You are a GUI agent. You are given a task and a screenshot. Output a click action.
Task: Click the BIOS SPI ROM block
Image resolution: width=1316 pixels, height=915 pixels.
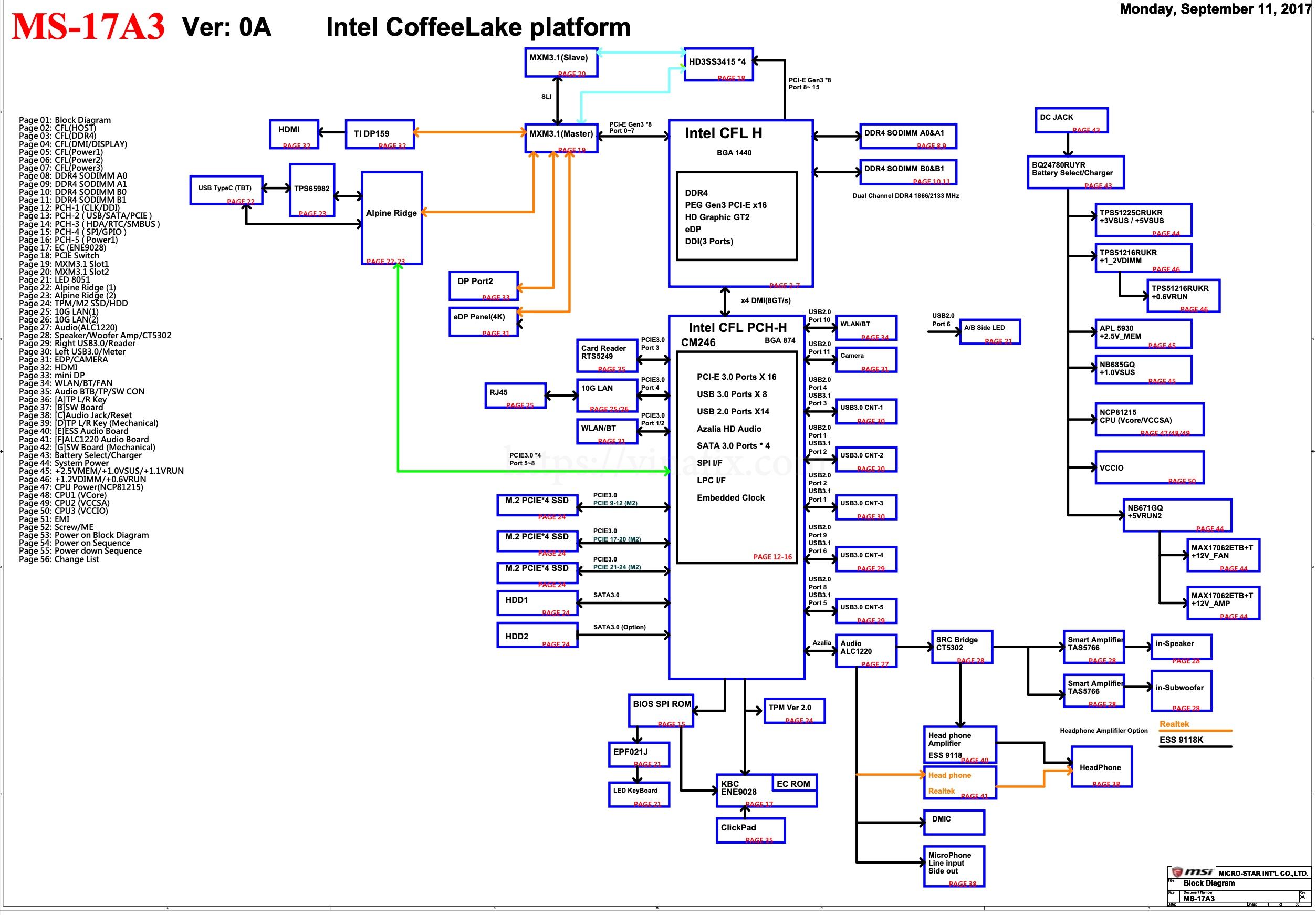click(661, 710)
